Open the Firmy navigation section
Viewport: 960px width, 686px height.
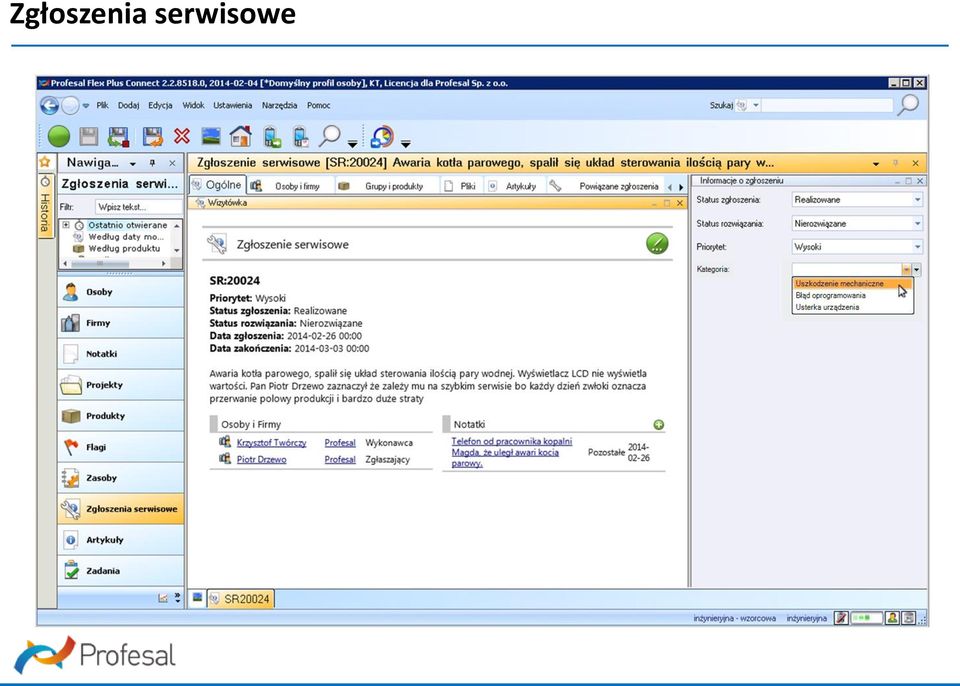(x=121, y=323)
